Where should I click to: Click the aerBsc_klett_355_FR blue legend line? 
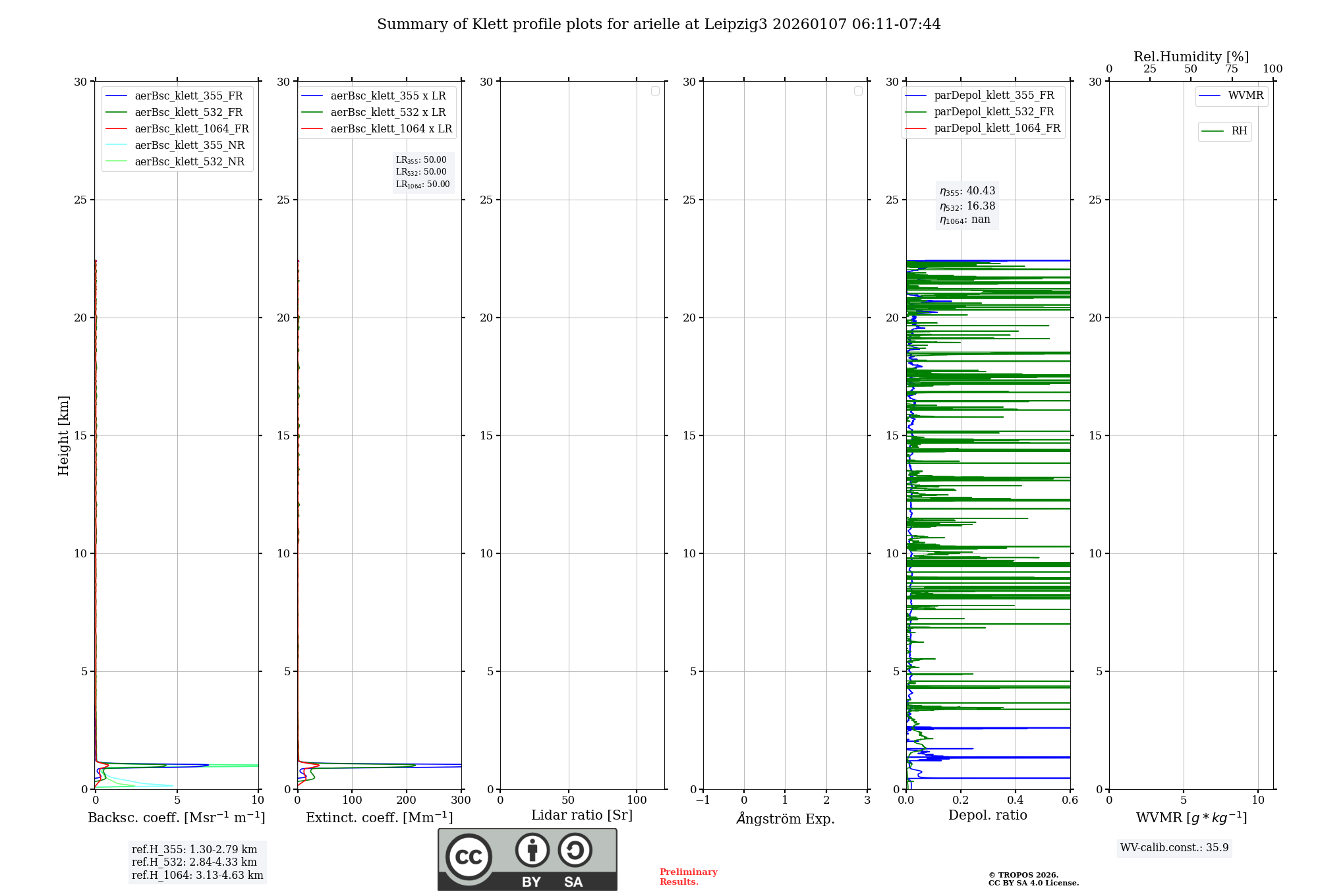(x=116, y=96)
